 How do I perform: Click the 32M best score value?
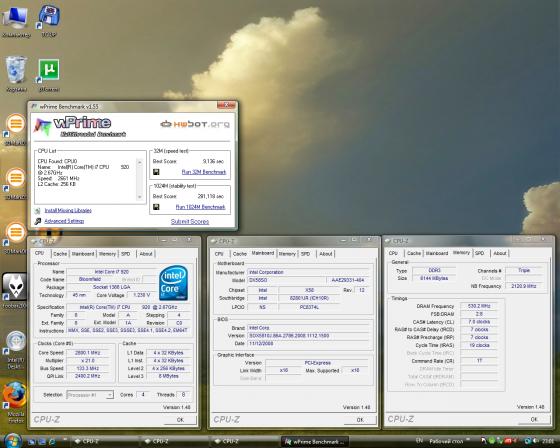tap(213, 161)
